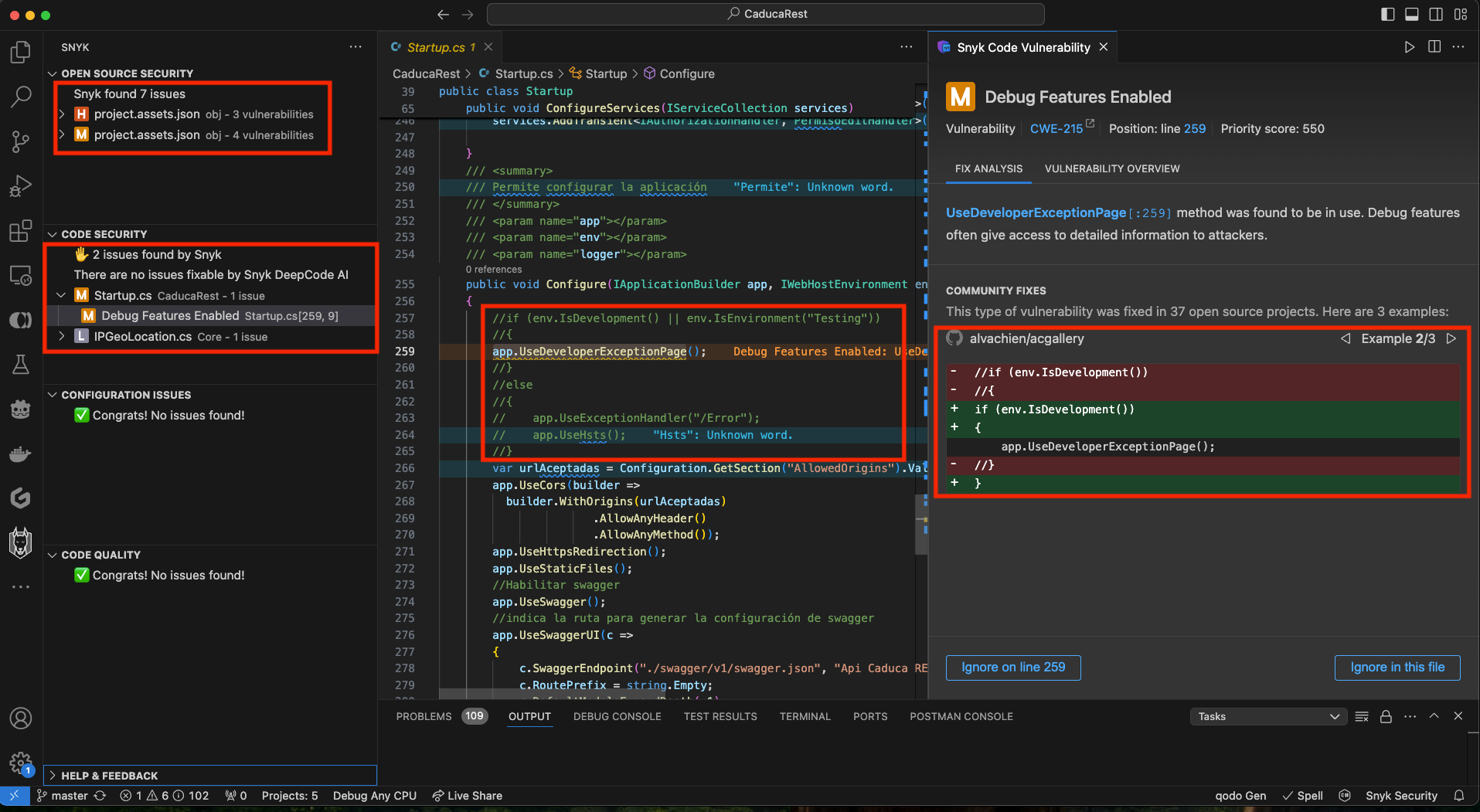This screenshot has height=812, width=1480.
Task: Expand IPGeoLocation.cs Core node
Action: point(62,337)
